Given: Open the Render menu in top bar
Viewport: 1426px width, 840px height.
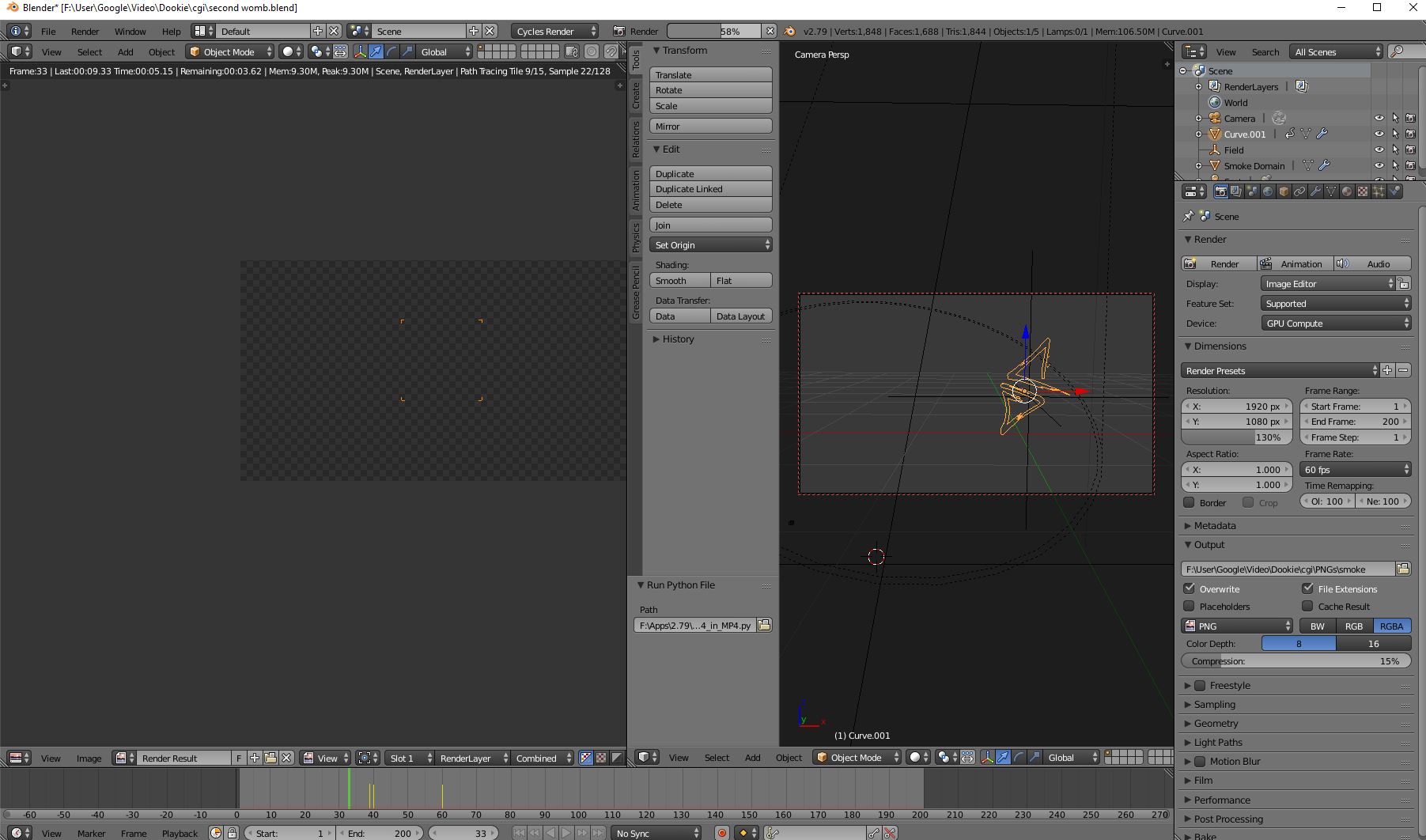Looking at the screenshot, I should click(x=85, y=32).
